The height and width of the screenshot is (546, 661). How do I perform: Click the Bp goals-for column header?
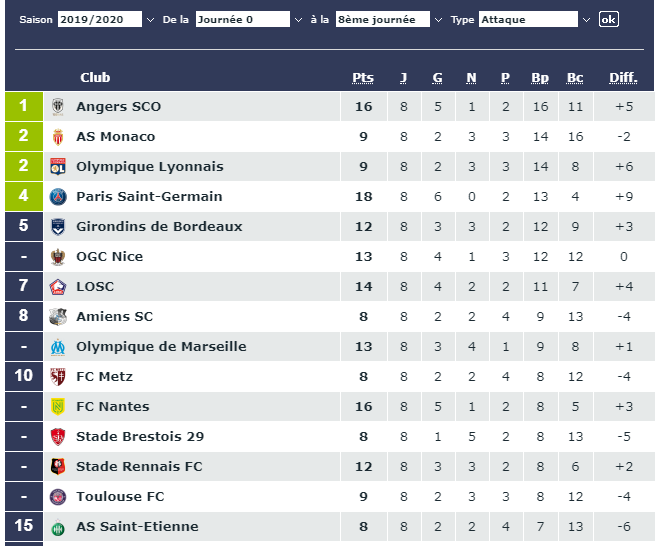pyautogui.click(x=540, y=78)
